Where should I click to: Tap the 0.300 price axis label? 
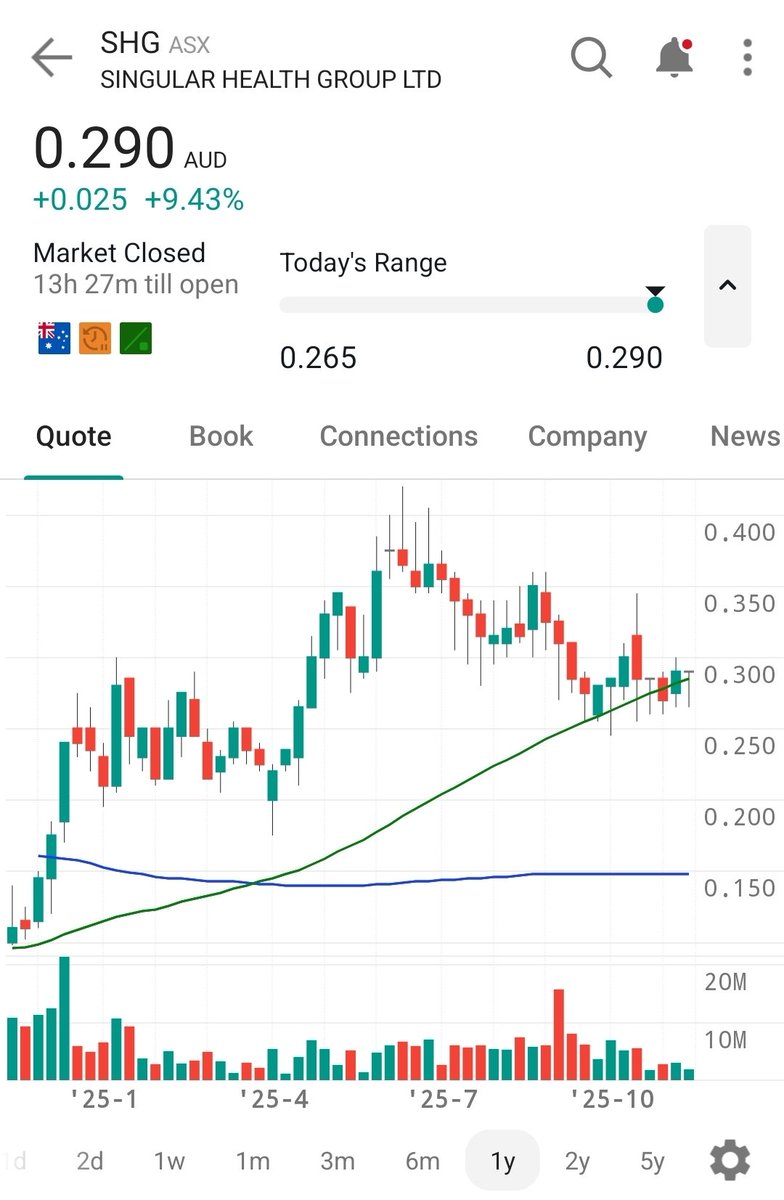click(739, 674)
